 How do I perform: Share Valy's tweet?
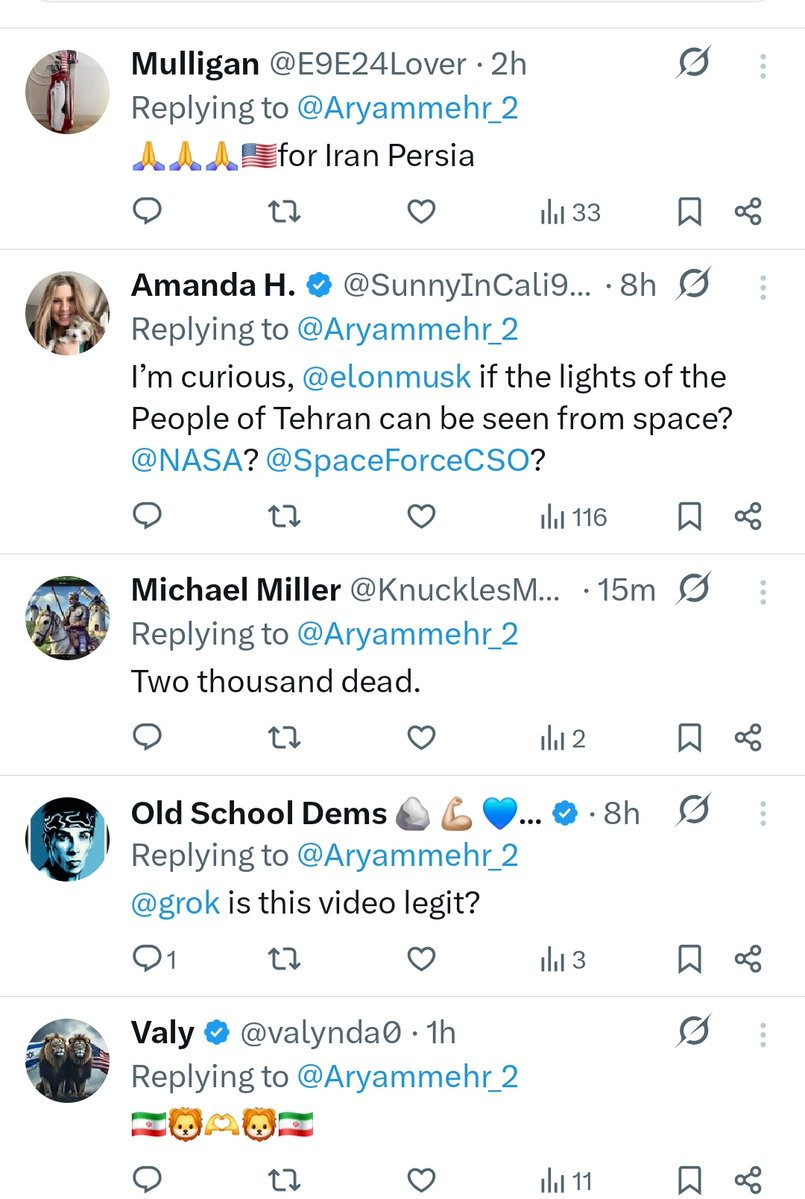pyautogui.click(x=748, y=1180)
